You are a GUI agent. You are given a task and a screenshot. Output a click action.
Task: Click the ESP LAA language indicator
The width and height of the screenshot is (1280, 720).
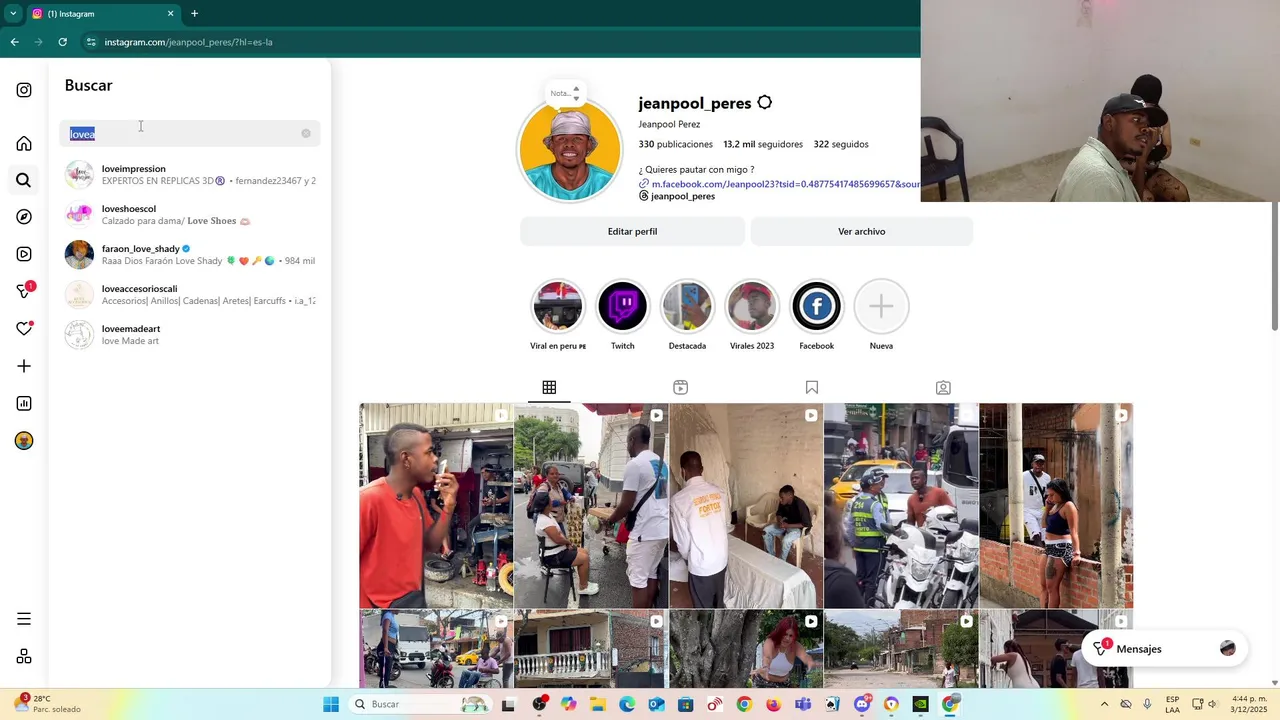[x=1173, y=704]
